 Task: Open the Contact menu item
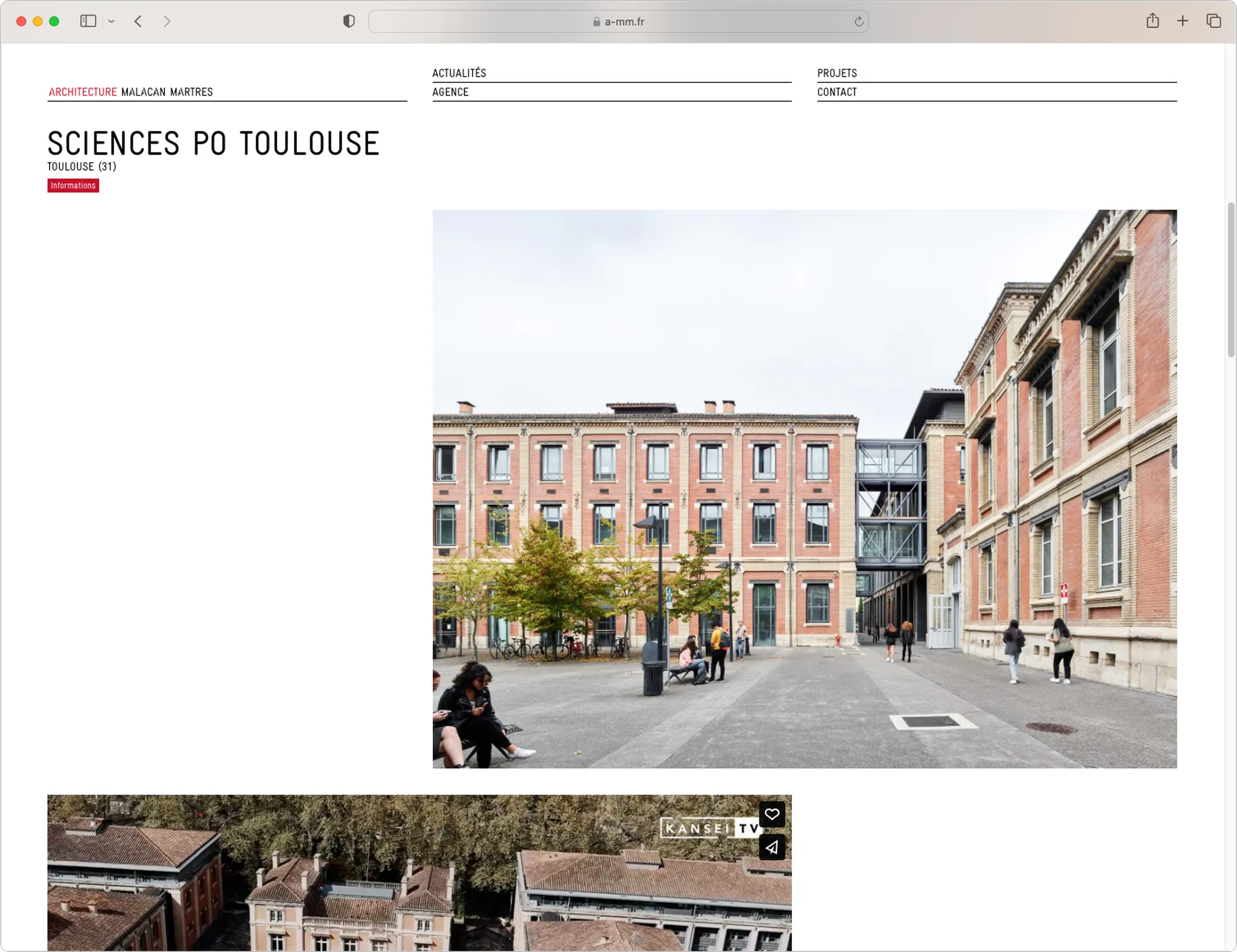pyautogui.click(x=836, y=92)
